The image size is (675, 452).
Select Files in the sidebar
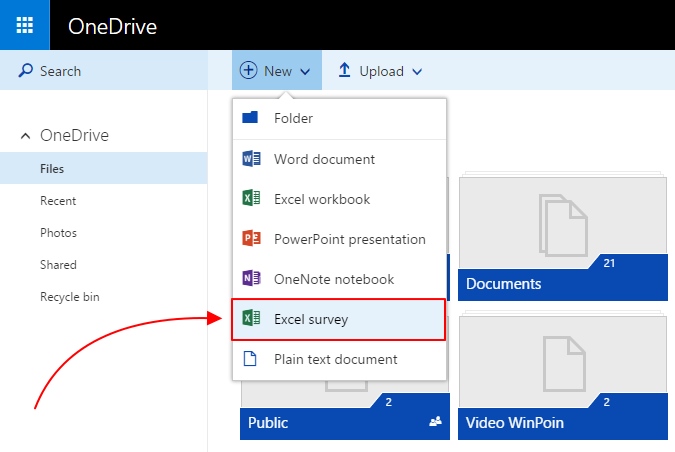click(103, 168)
